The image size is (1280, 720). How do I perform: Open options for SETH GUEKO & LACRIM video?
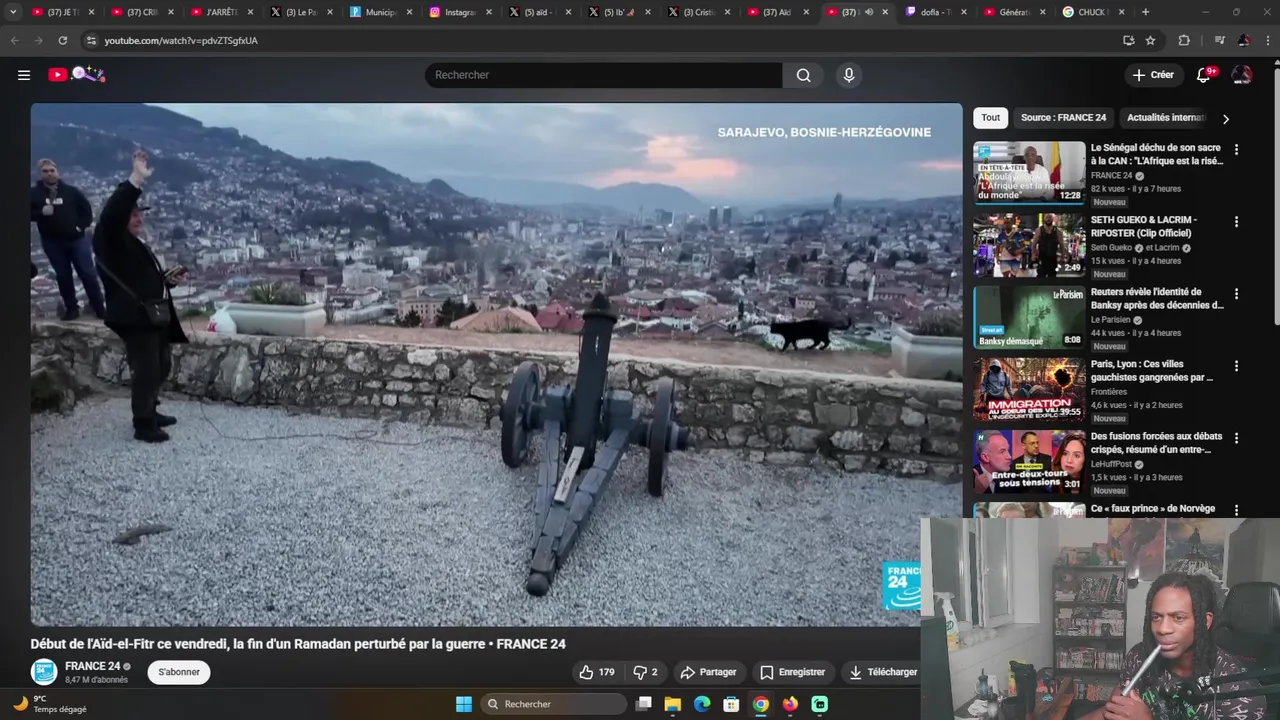(x=1236, y=221)
